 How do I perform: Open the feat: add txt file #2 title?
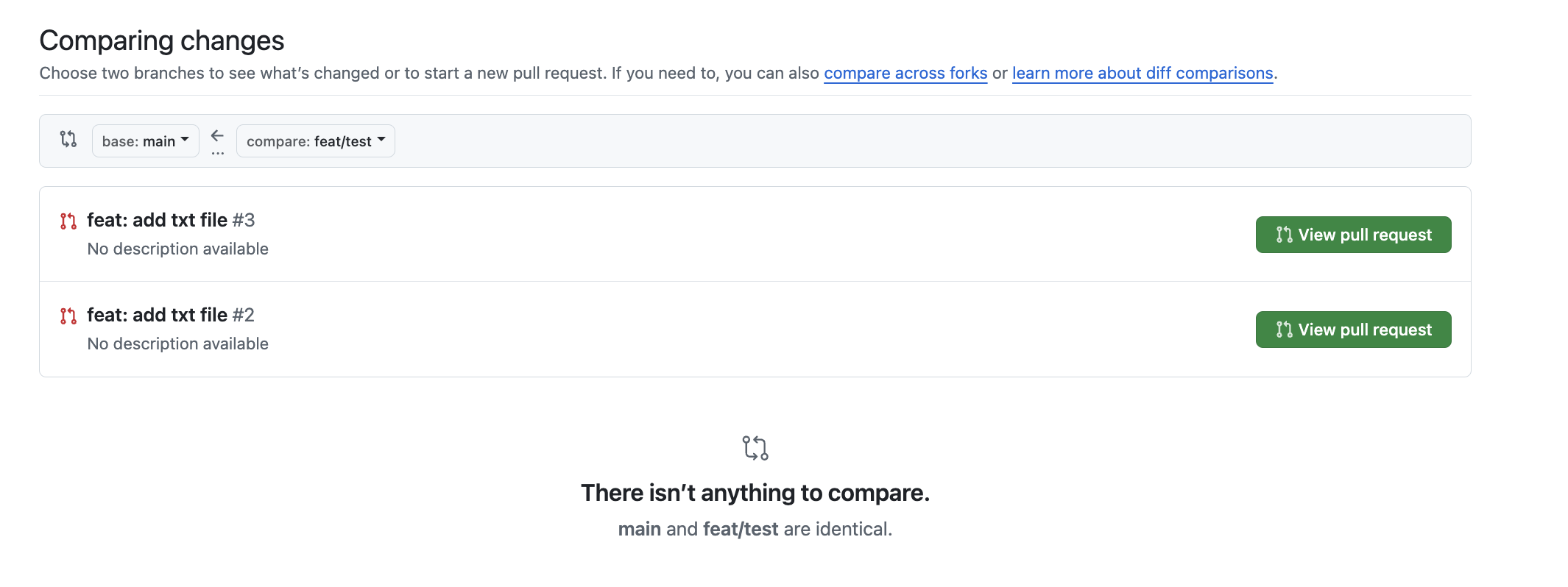coord(171,315)
